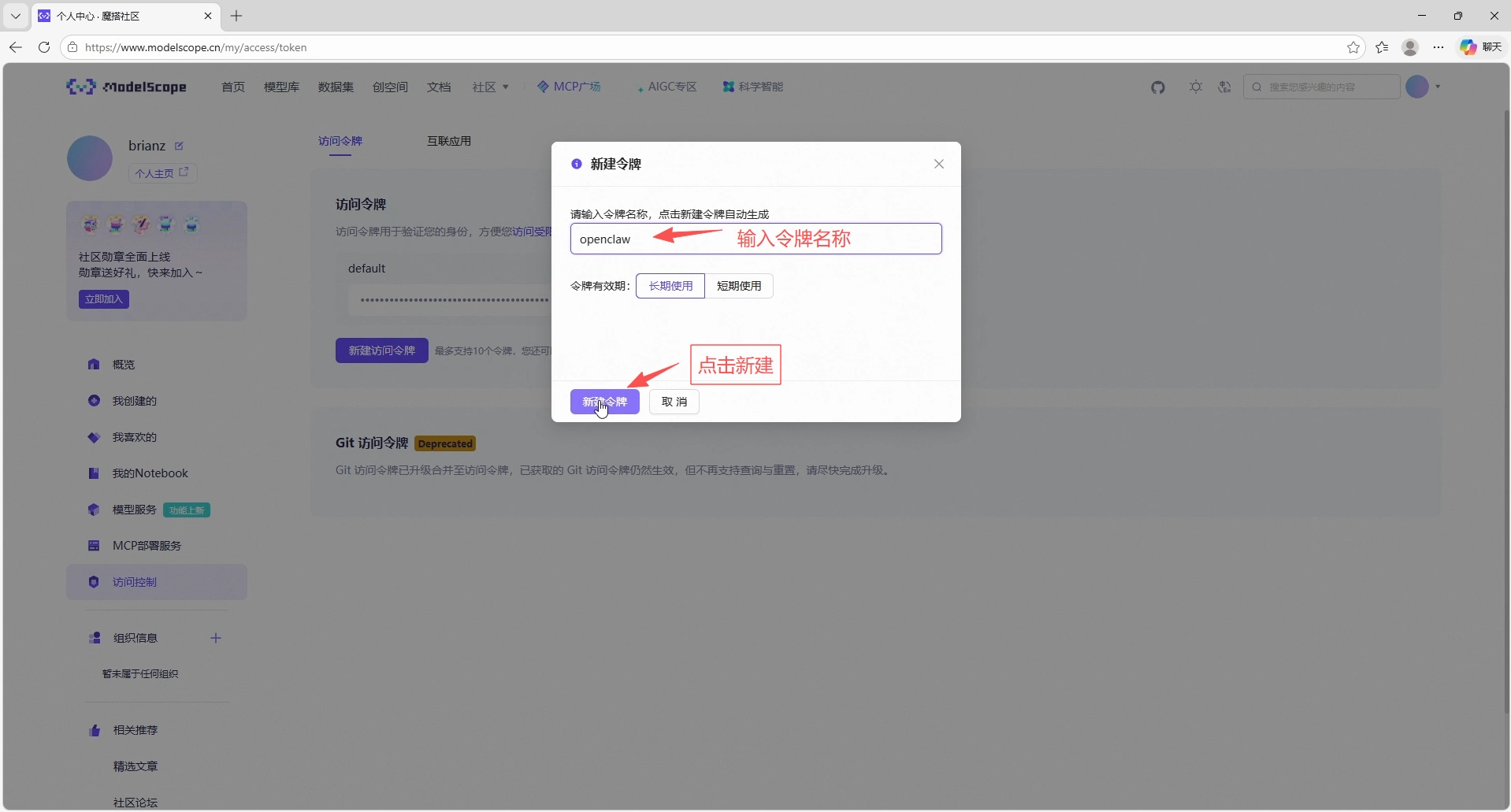Click the Deprecated badge
Image resolution: width=1511 pixels, height=812 pixels.
pos(445,443)
